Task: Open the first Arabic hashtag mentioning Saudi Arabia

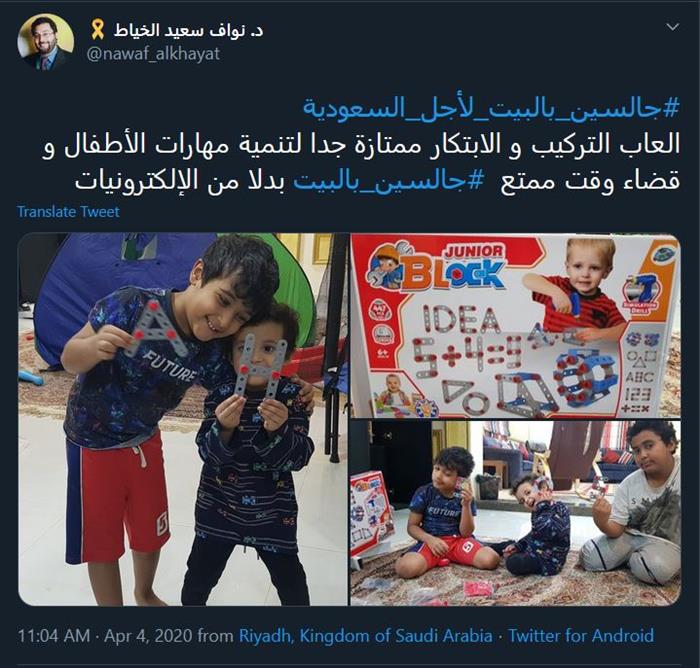Action: (491, 109)
